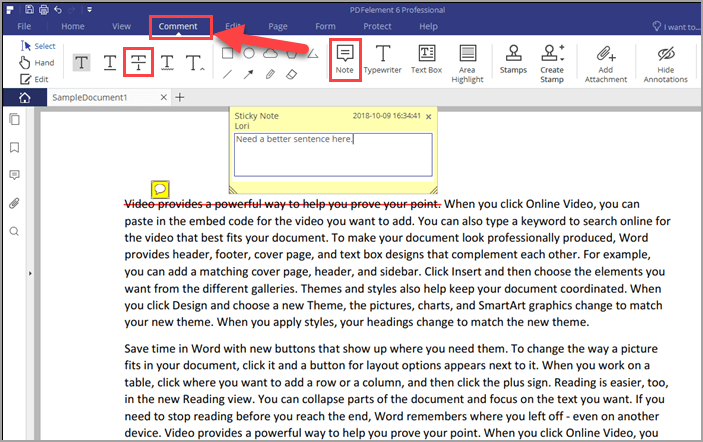
Task: Click the Undo arrow icon
Action: click(58, 9)
